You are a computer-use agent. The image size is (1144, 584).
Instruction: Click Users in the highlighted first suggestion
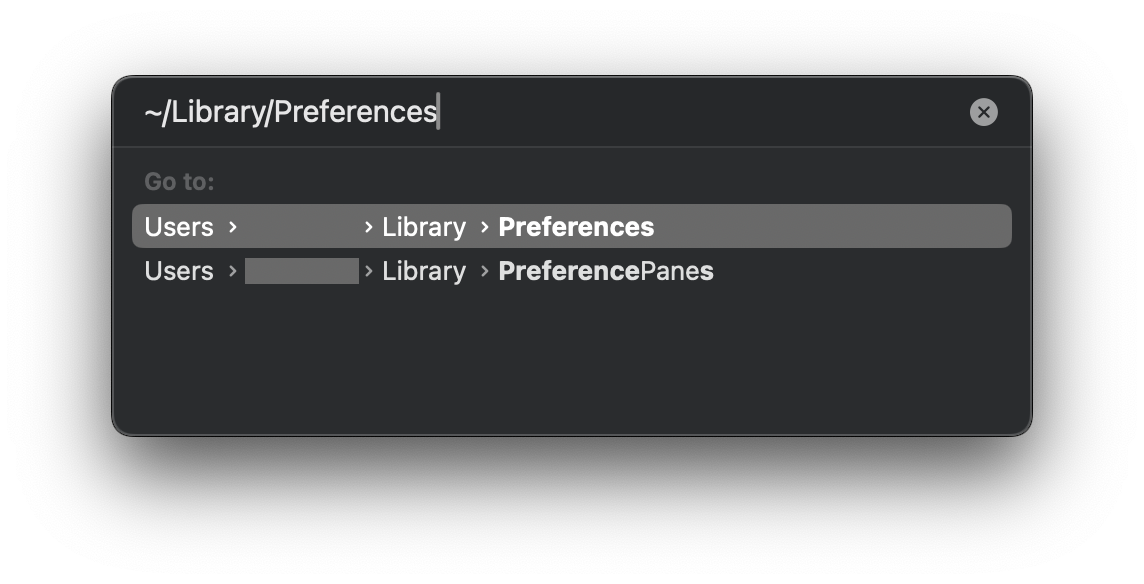(x=179, y=227)
